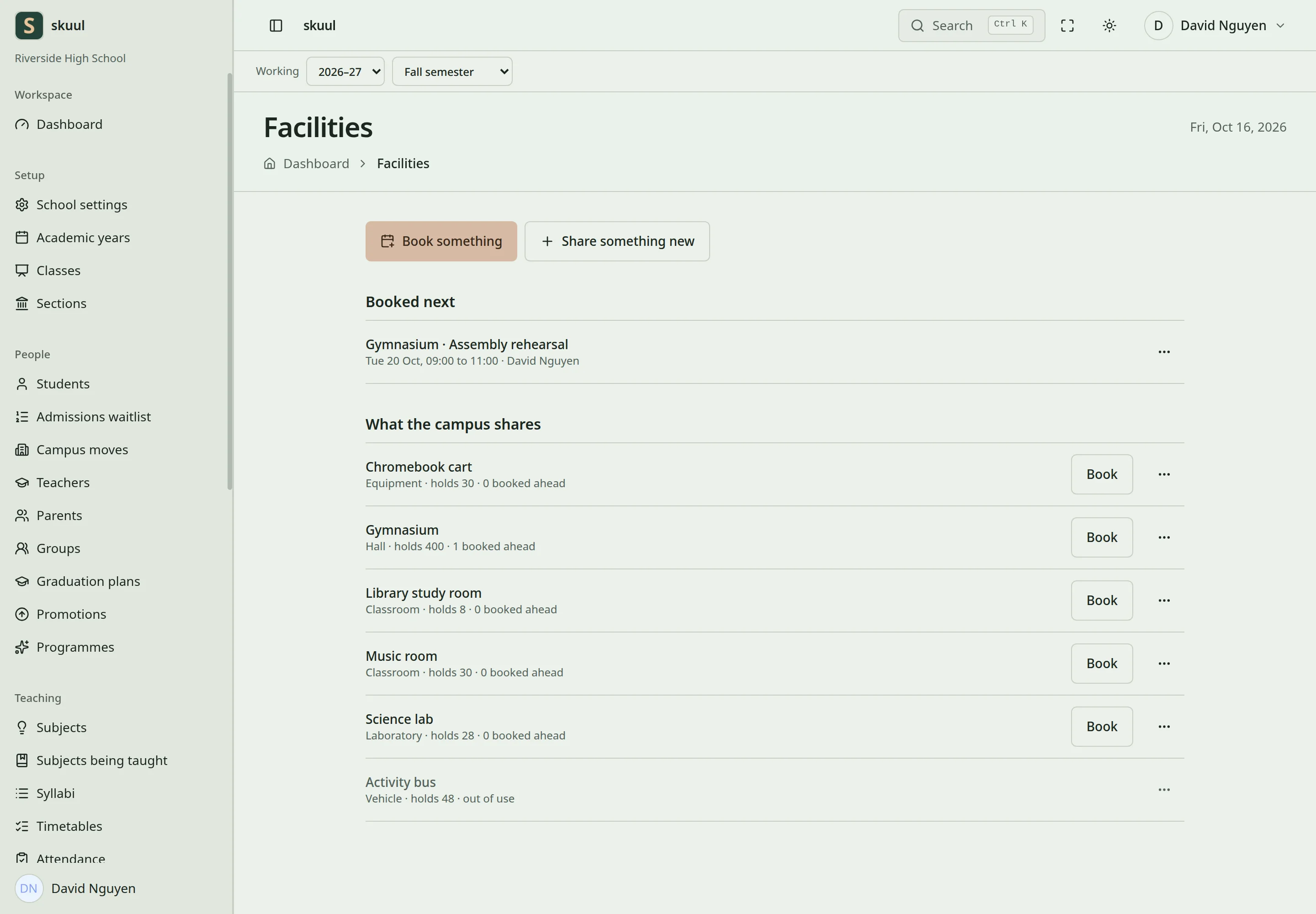Open more options for Science lab
This screenshot has width=1316, height=914.
click(1164, 726)
